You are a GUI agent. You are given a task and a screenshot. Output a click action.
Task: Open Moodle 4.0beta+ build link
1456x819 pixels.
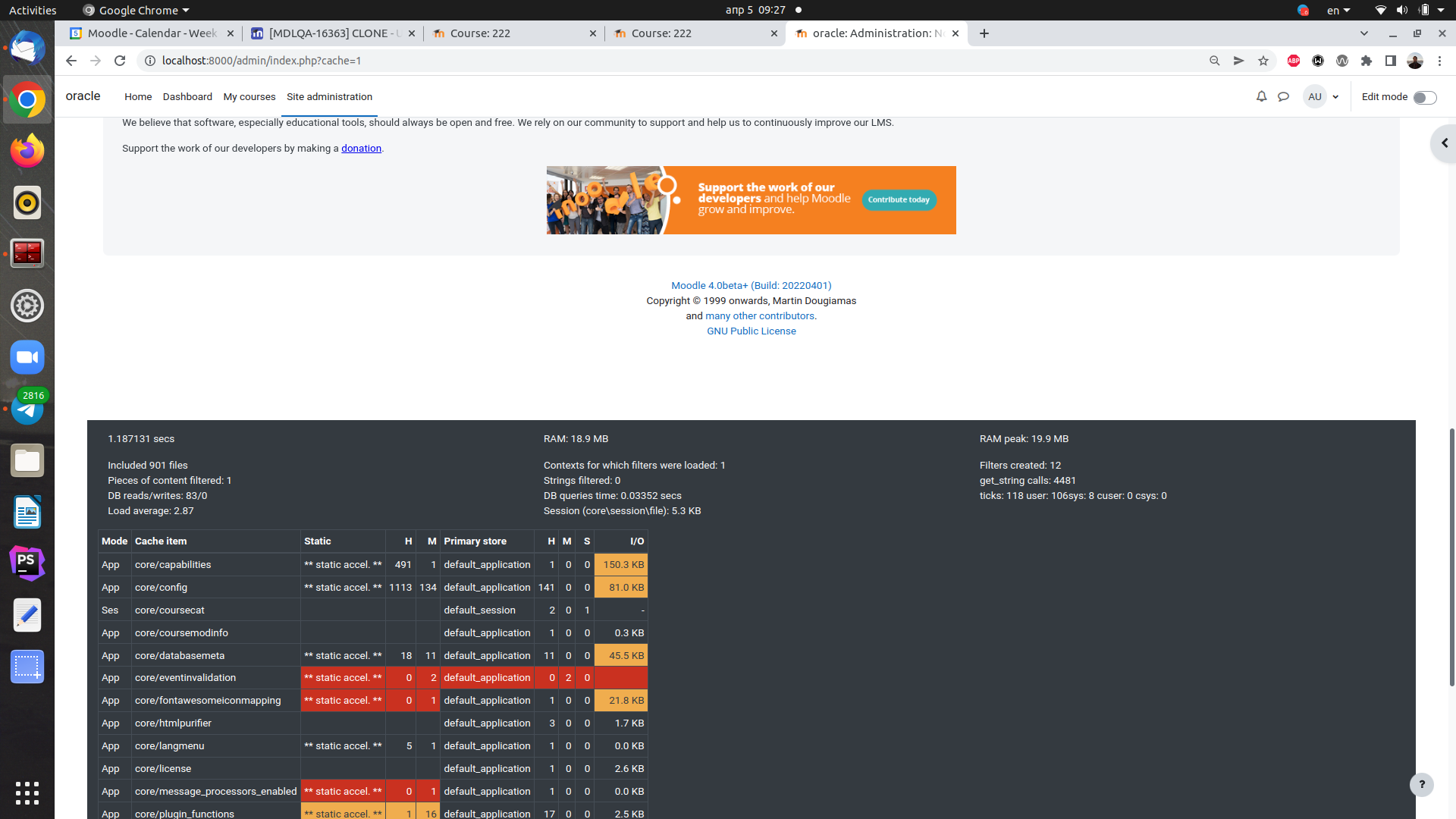coord(751,285)
